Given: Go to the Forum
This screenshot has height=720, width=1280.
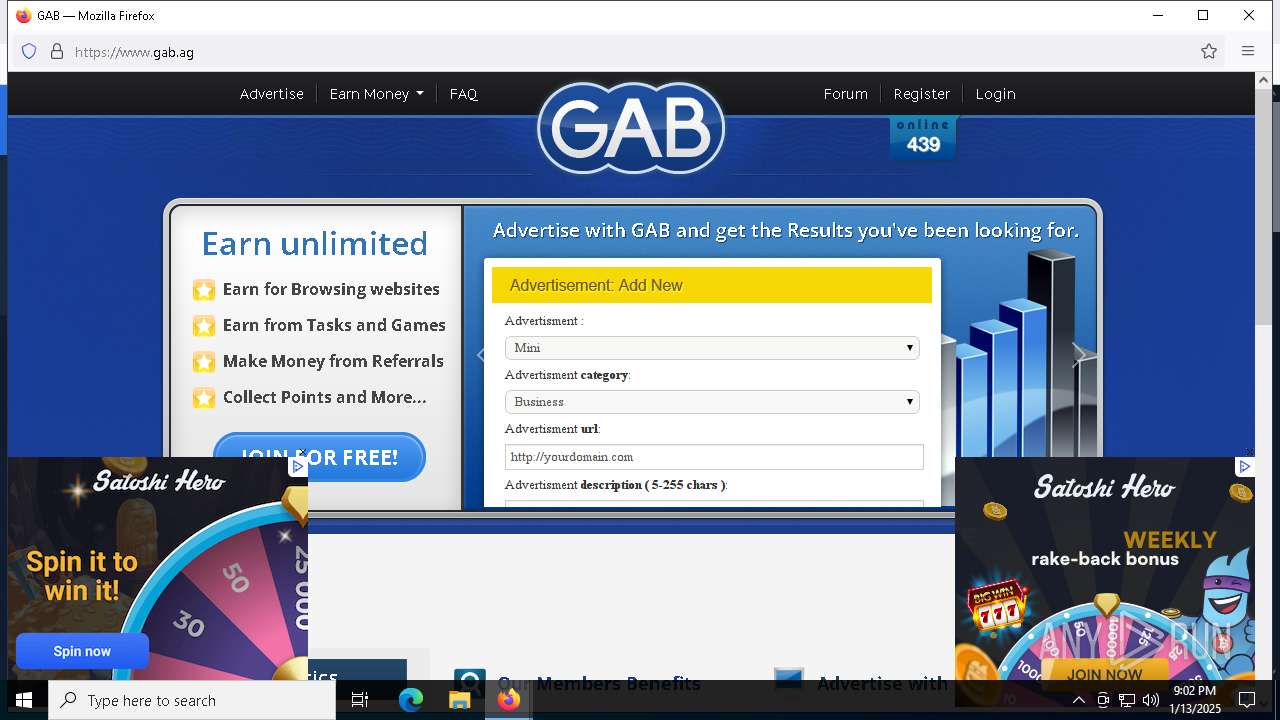Looking at the screenshot, I should pyautogui.click(x=845, y=94).
